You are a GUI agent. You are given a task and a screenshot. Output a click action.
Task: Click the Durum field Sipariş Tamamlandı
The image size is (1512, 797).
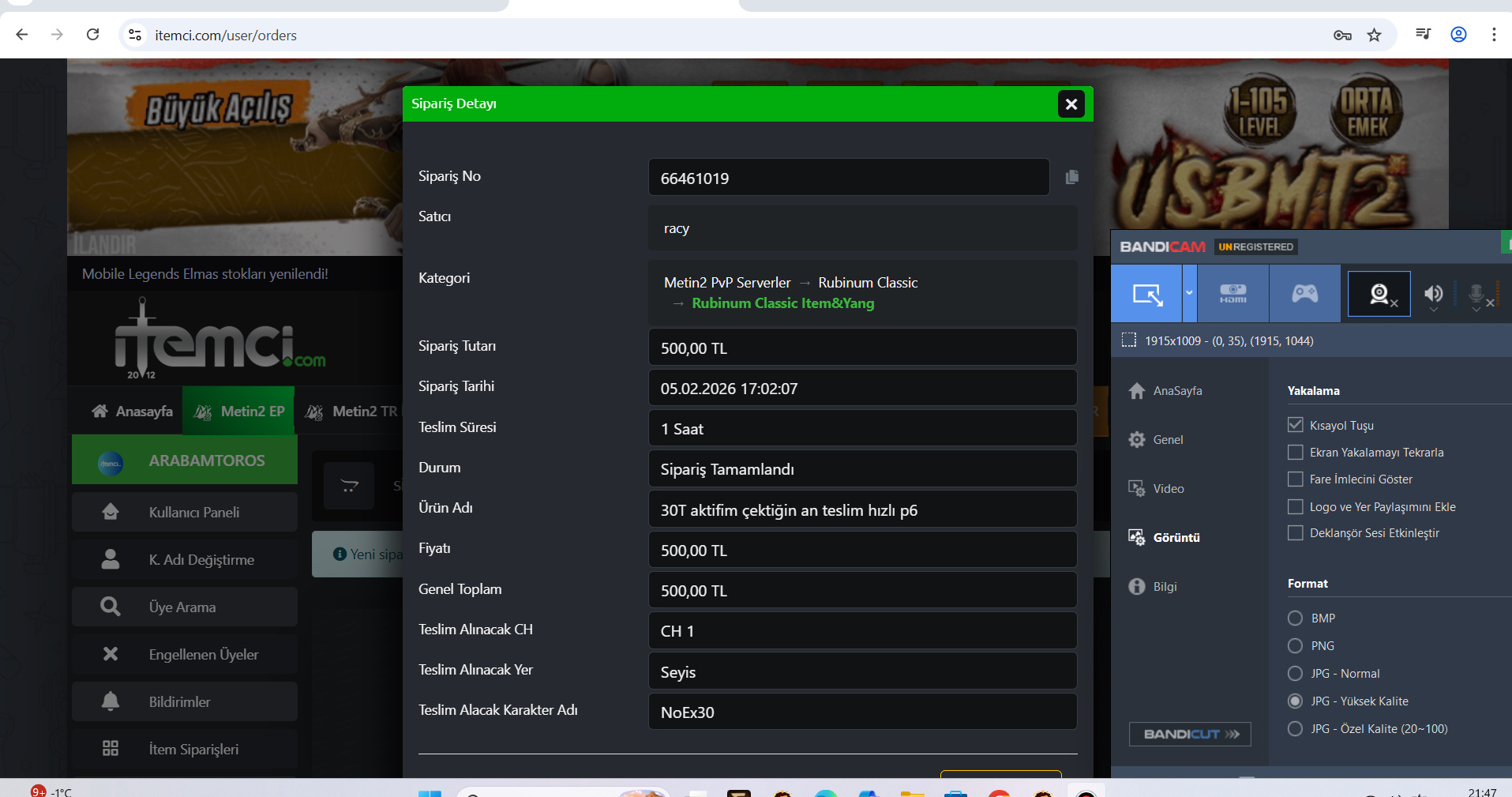pos(863,469)
